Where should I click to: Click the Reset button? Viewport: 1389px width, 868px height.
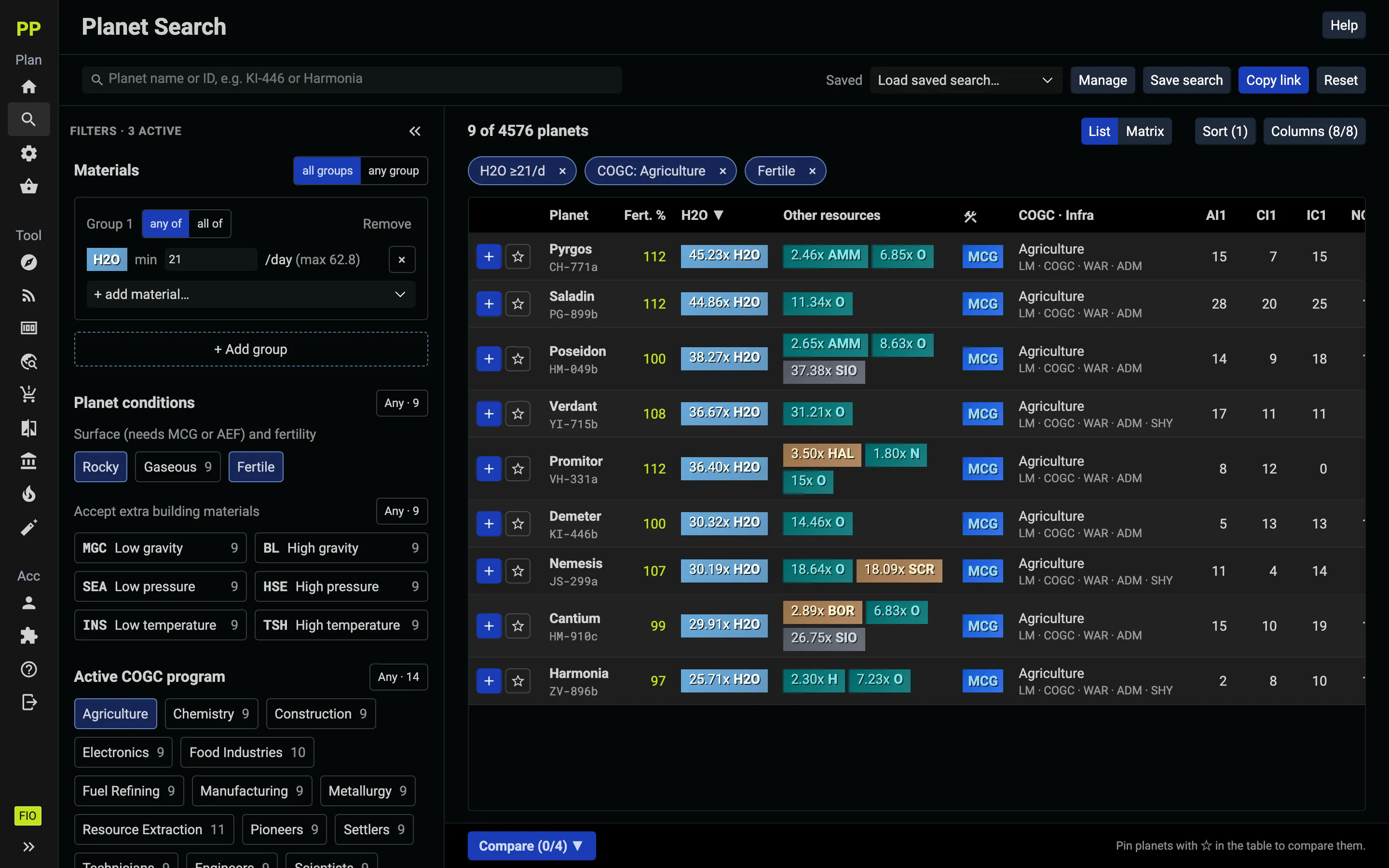1340,81
